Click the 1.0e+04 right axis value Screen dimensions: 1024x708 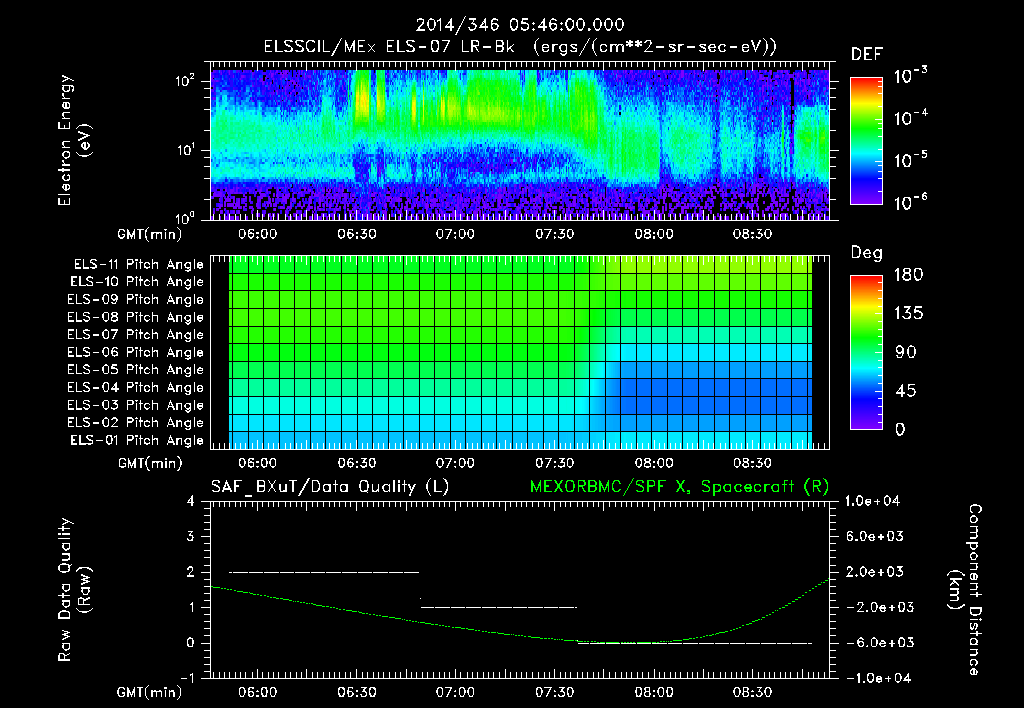(872, 501)
